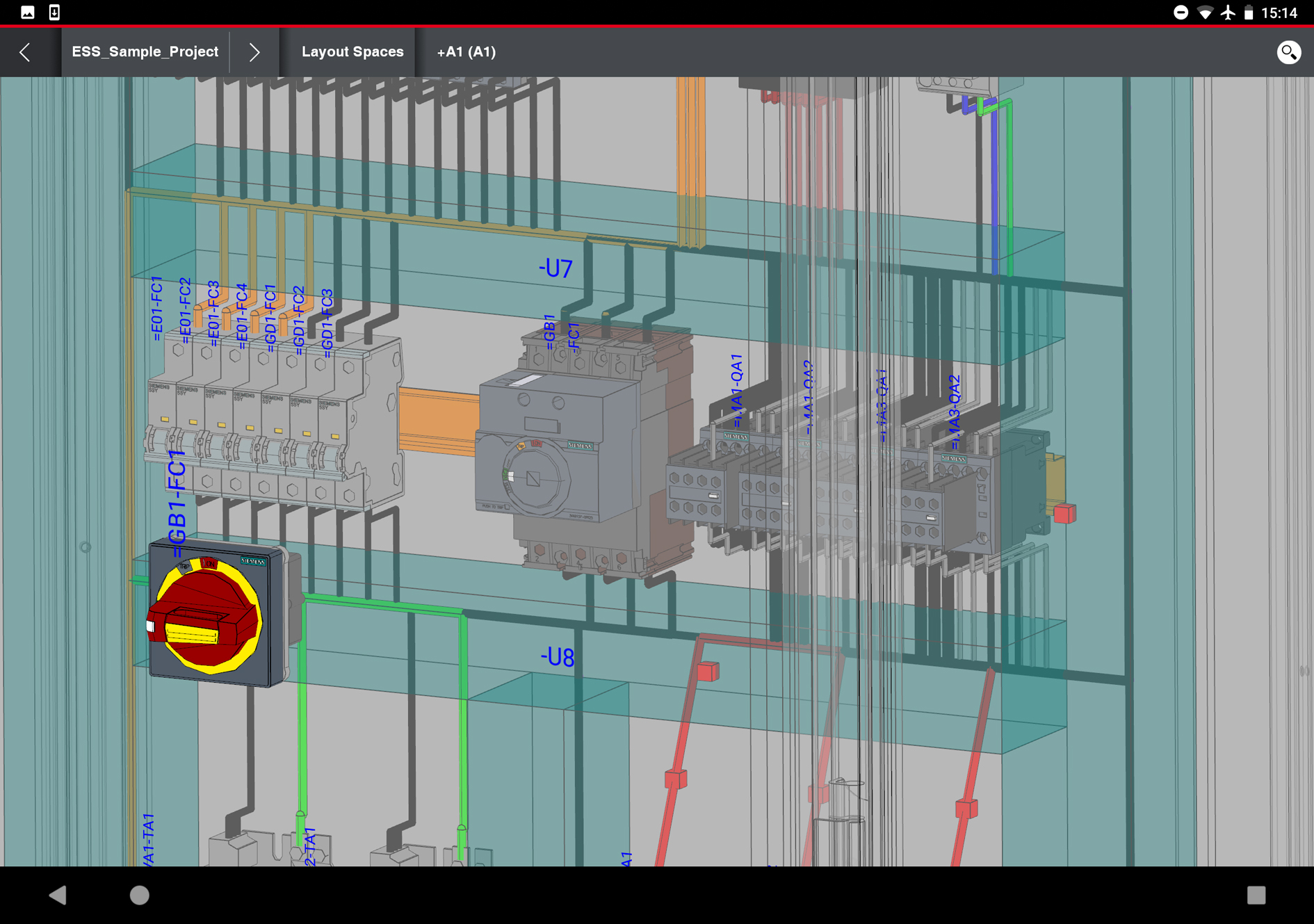Select the =MA1-QA1 contactor label
1314x924 pixels.
[737, 389]
